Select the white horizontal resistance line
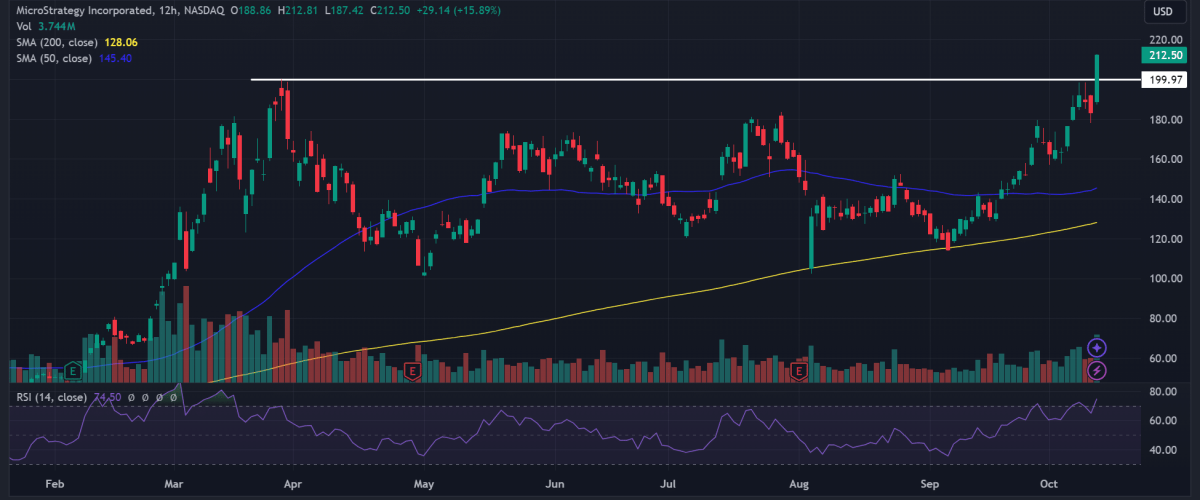The image size is (1200, 500). click(x=600, y=79)
